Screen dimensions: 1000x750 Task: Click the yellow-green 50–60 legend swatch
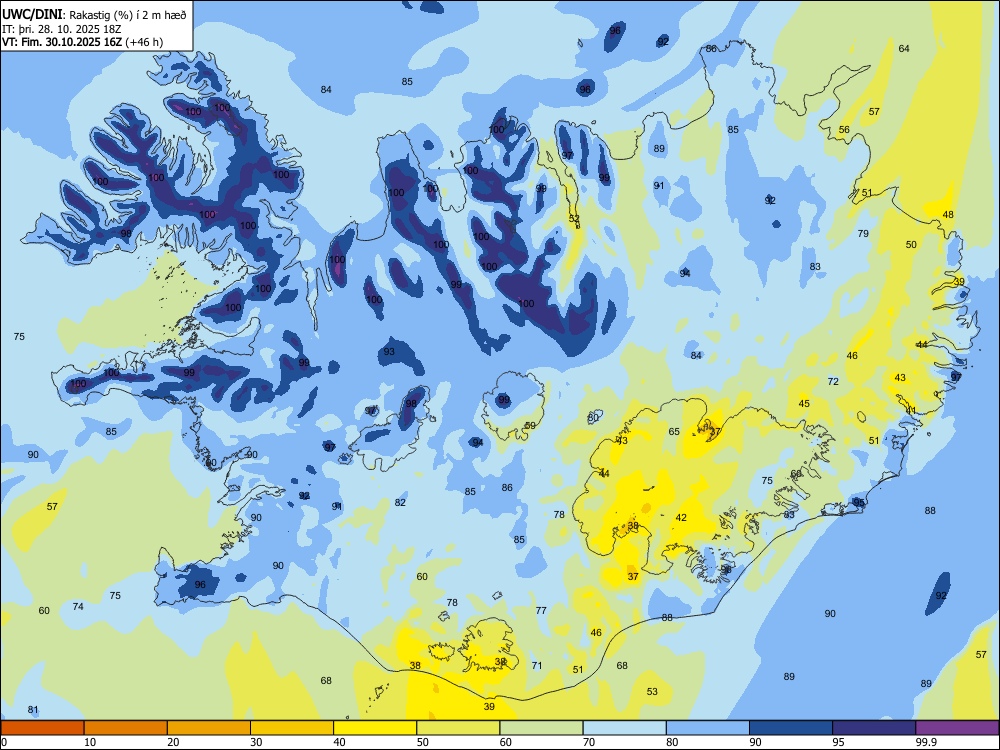(458, 728)
